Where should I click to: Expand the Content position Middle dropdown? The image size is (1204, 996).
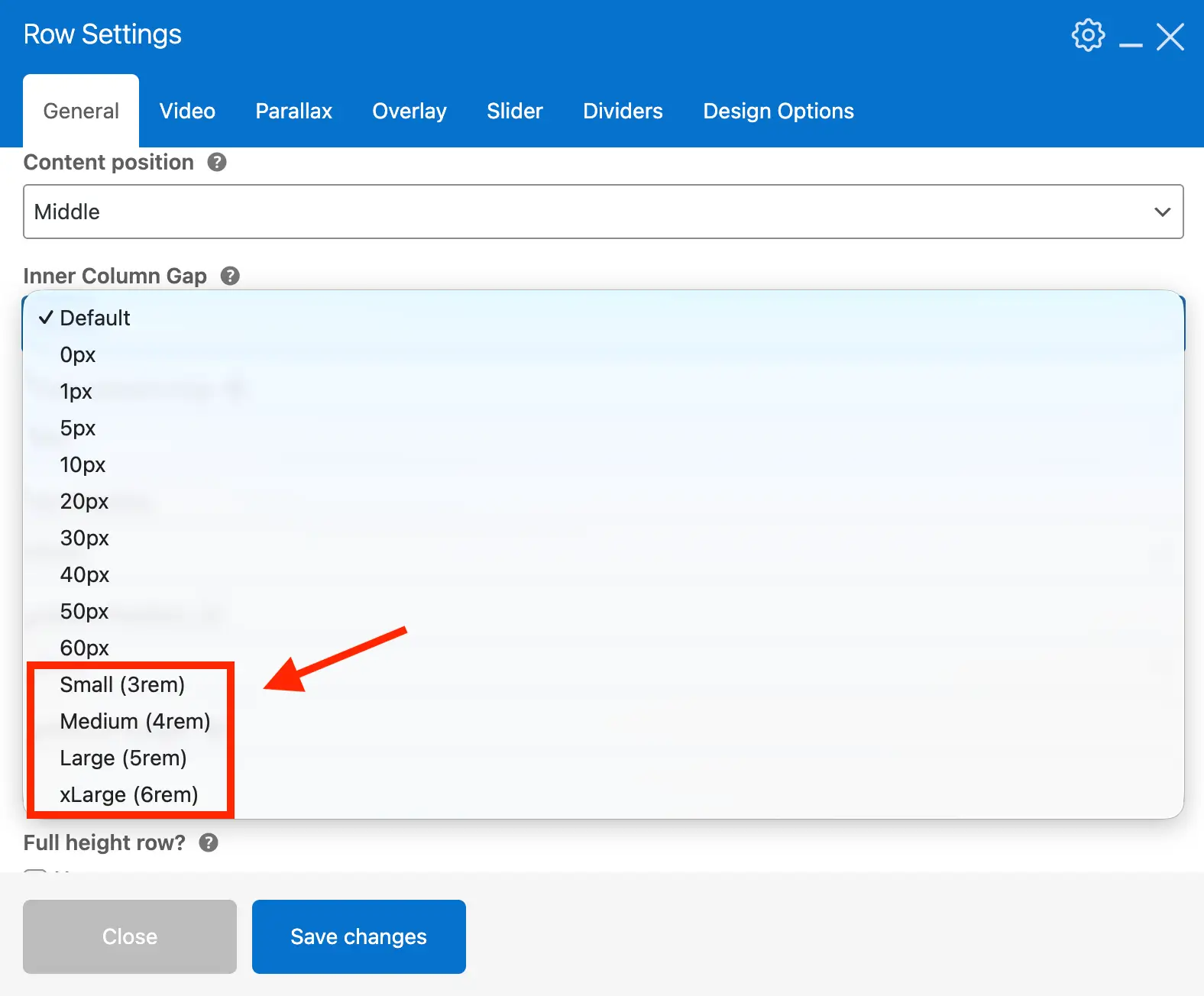pyautogui.click(x=603, y=212)
